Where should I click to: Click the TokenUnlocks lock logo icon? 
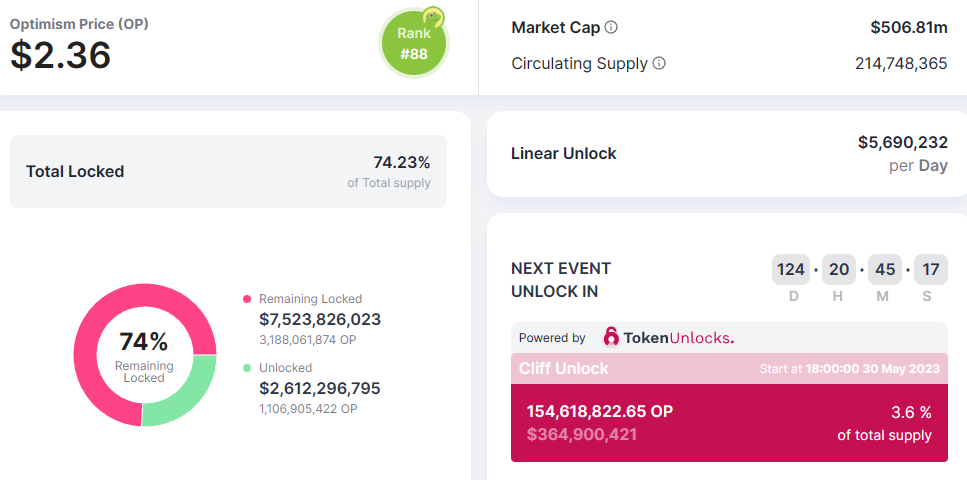611,338
